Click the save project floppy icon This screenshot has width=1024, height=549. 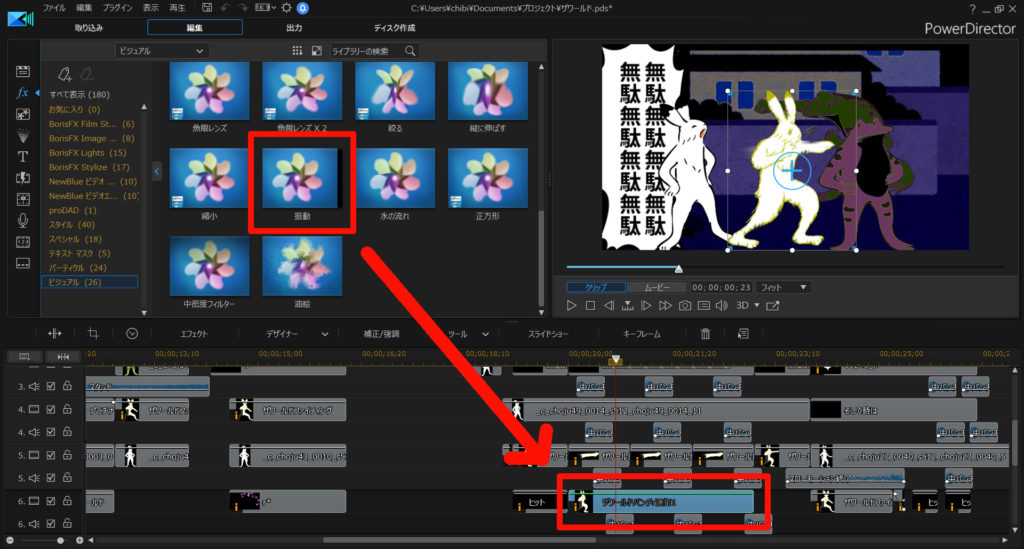coord(206,8)
